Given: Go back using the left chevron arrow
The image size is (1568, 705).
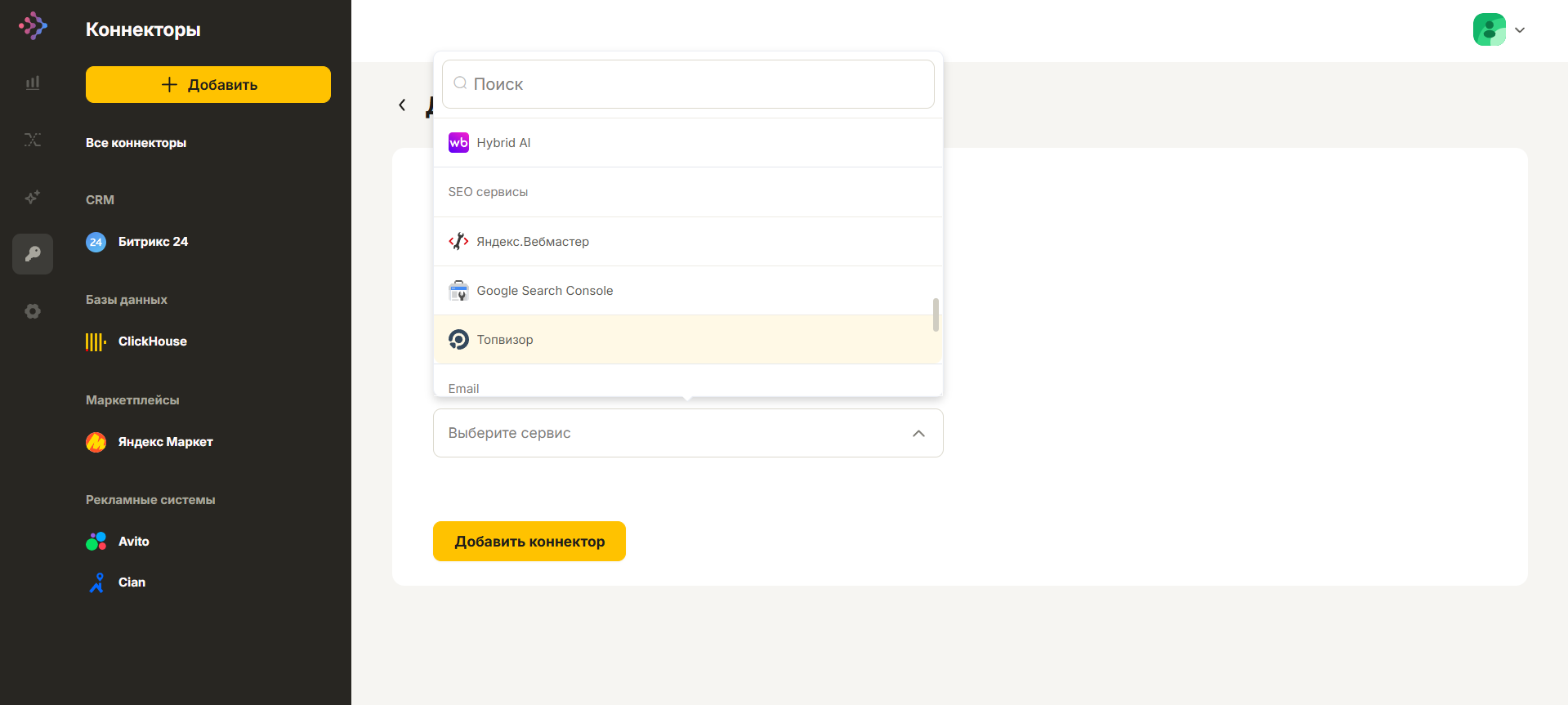Looking at the screenshot, I should click(x=402, y=105).
